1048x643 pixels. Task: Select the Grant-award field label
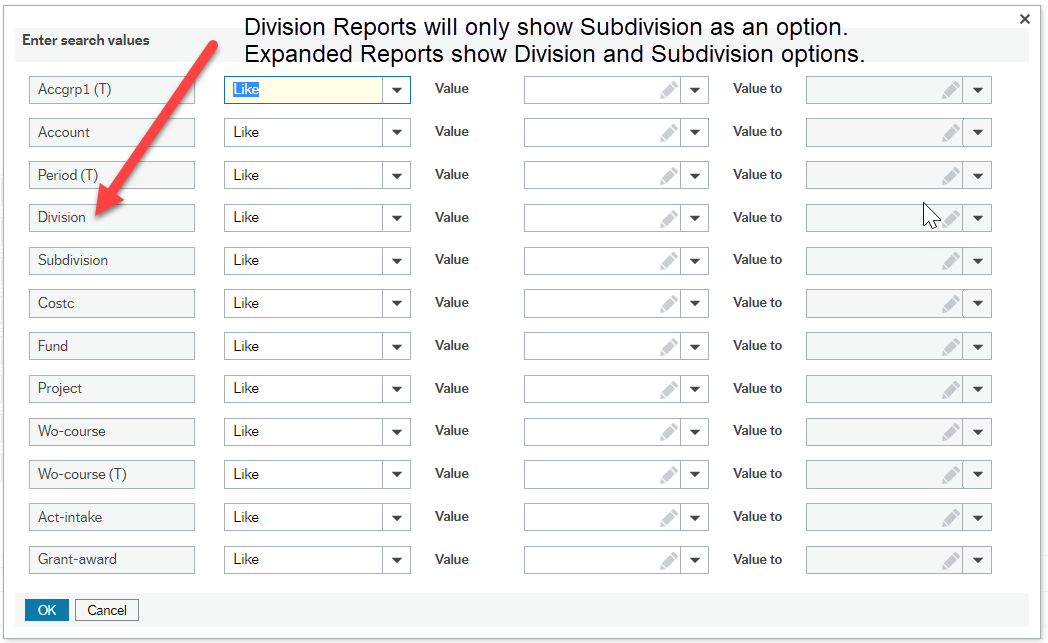point(111,560)
